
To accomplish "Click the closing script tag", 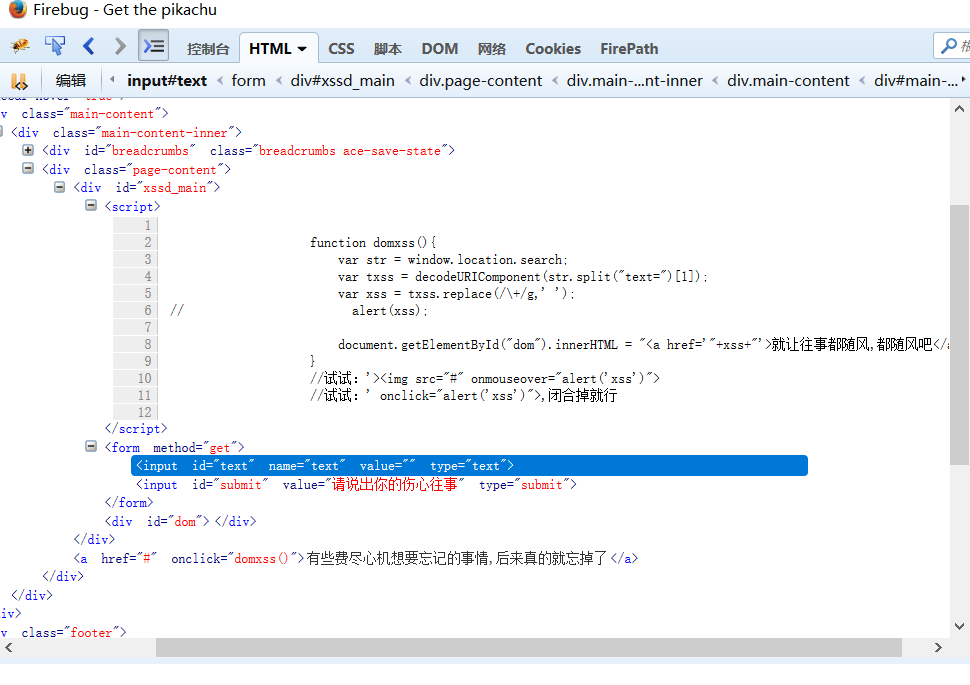I will click(x=135, y=428).
